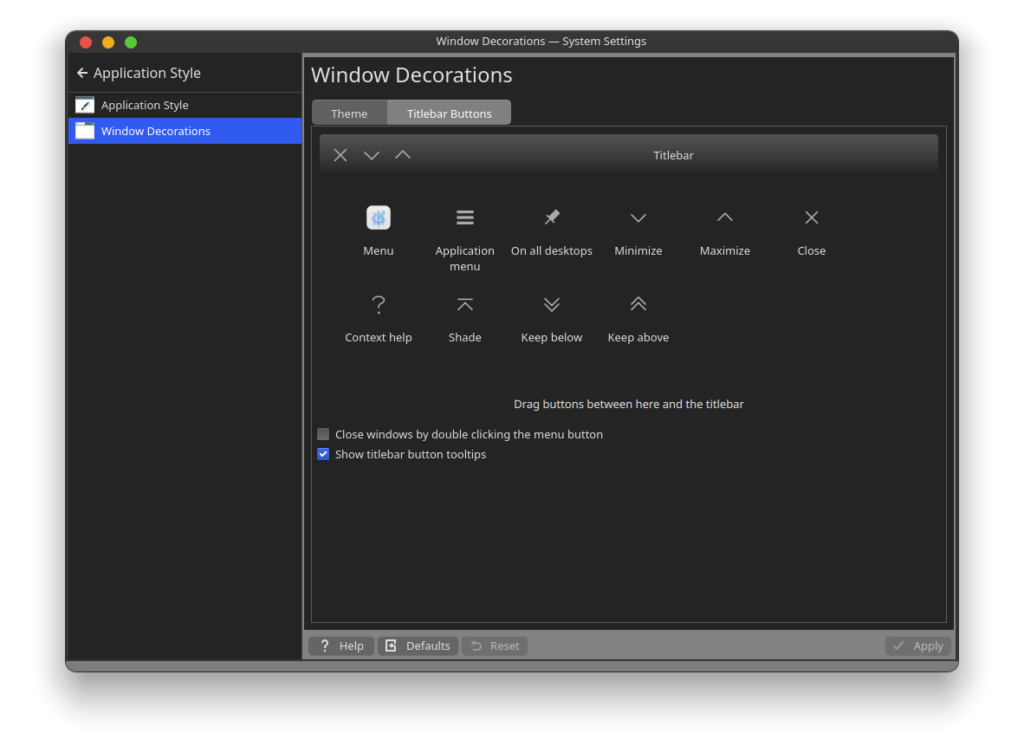Click the Minimize chevron in available buttons
The image size is (1024, 746).
click(638, 218)
